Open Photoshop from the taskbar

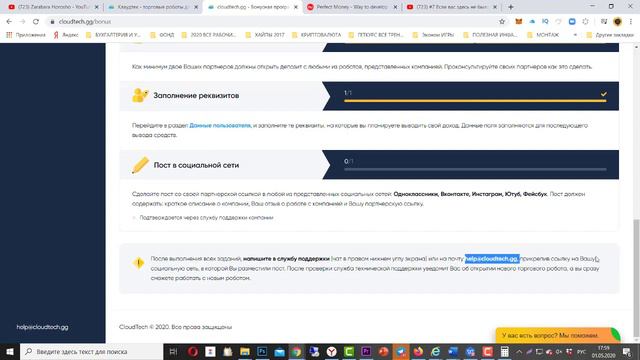coord(262,351)
